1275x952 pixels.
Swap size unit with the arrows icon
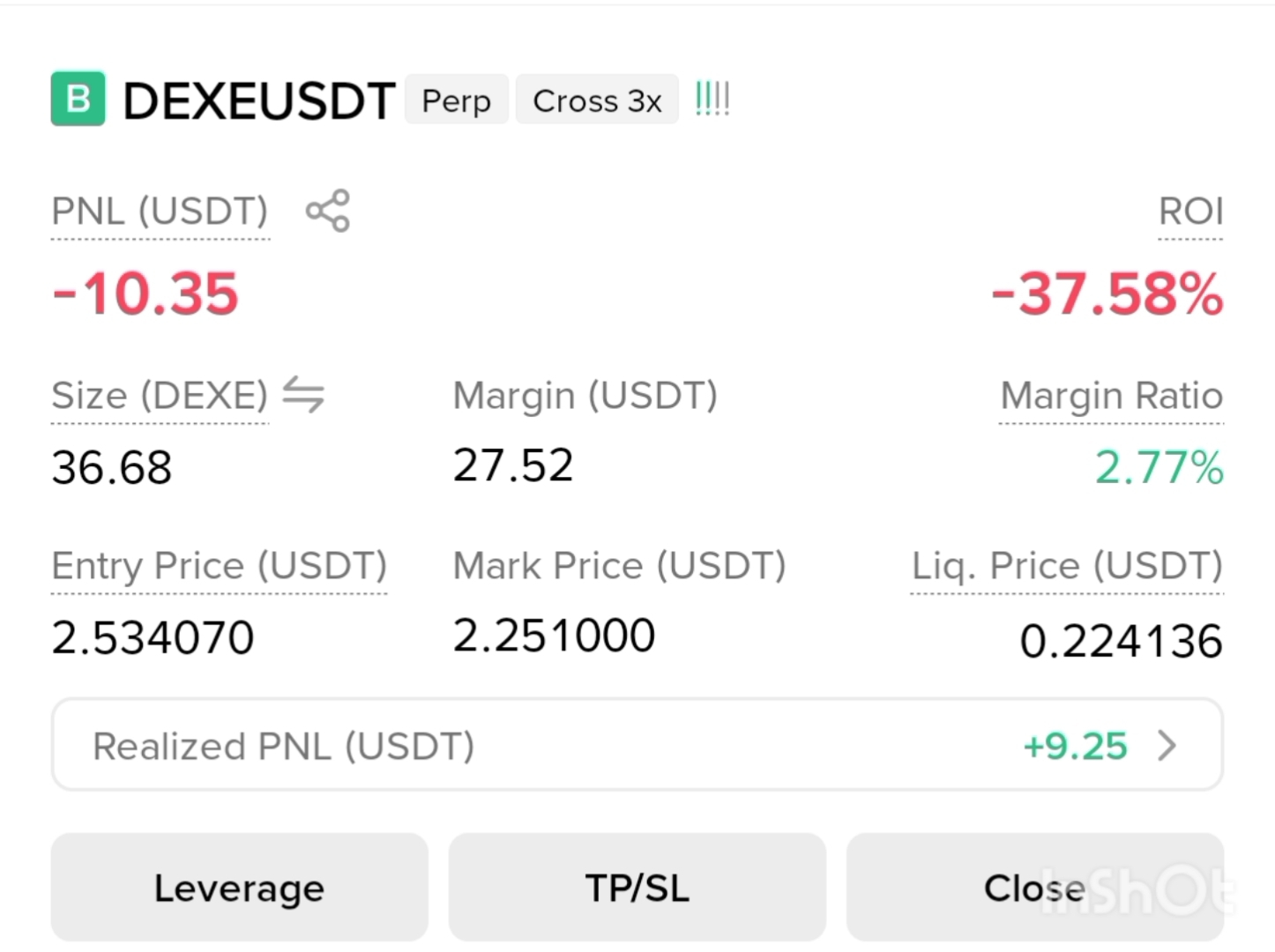click(x=303, y=394)
